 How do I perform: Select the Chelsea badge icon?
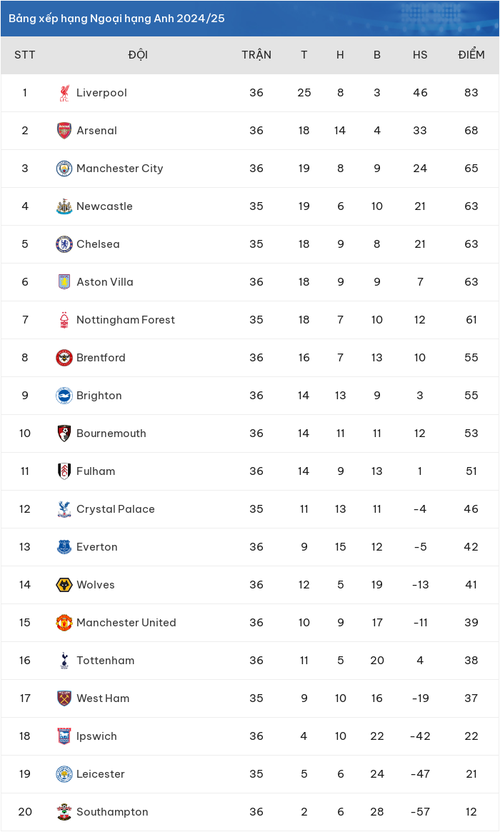pos(64,244)
